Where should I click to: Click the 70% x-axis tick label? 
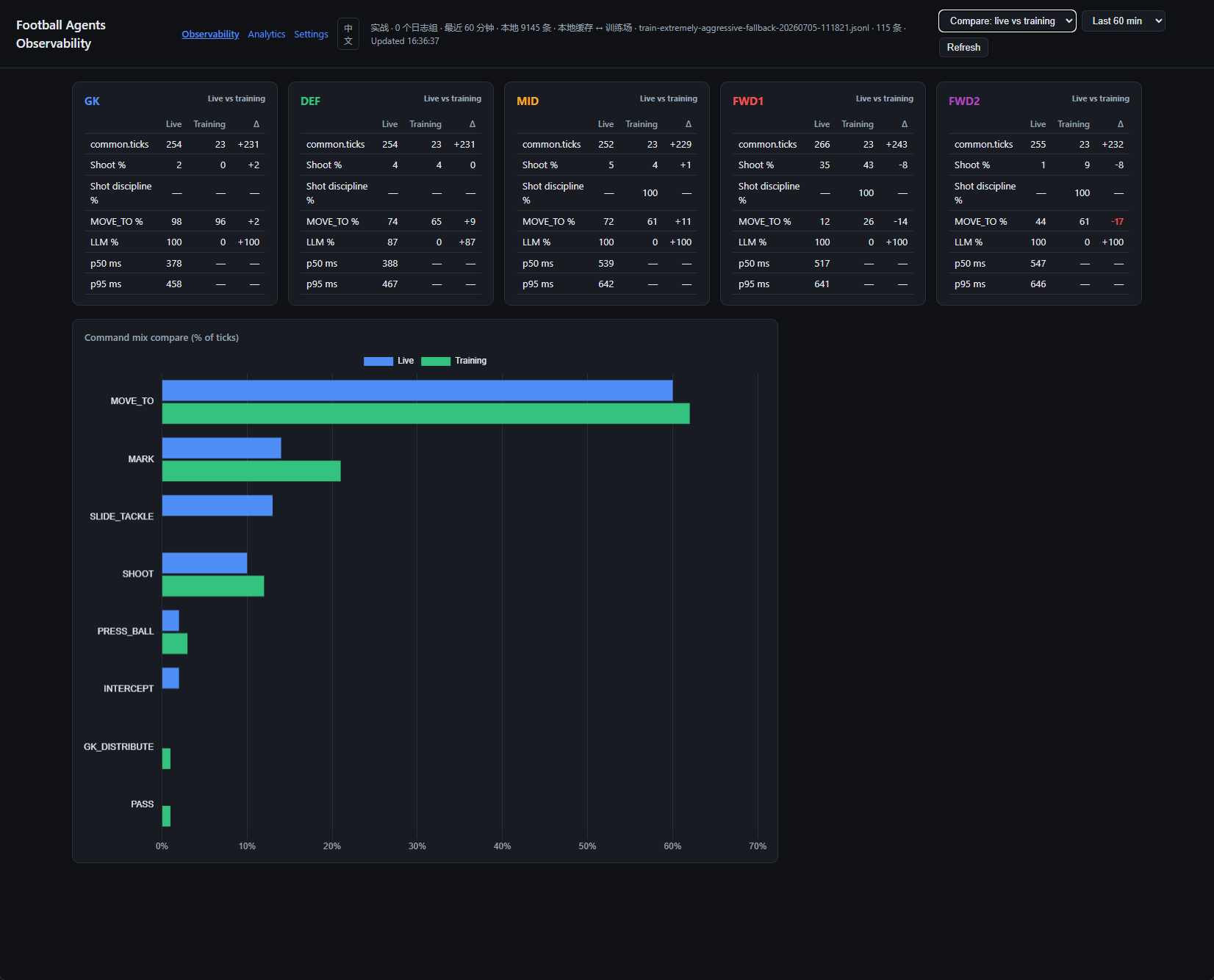click(x=757, y=846)
